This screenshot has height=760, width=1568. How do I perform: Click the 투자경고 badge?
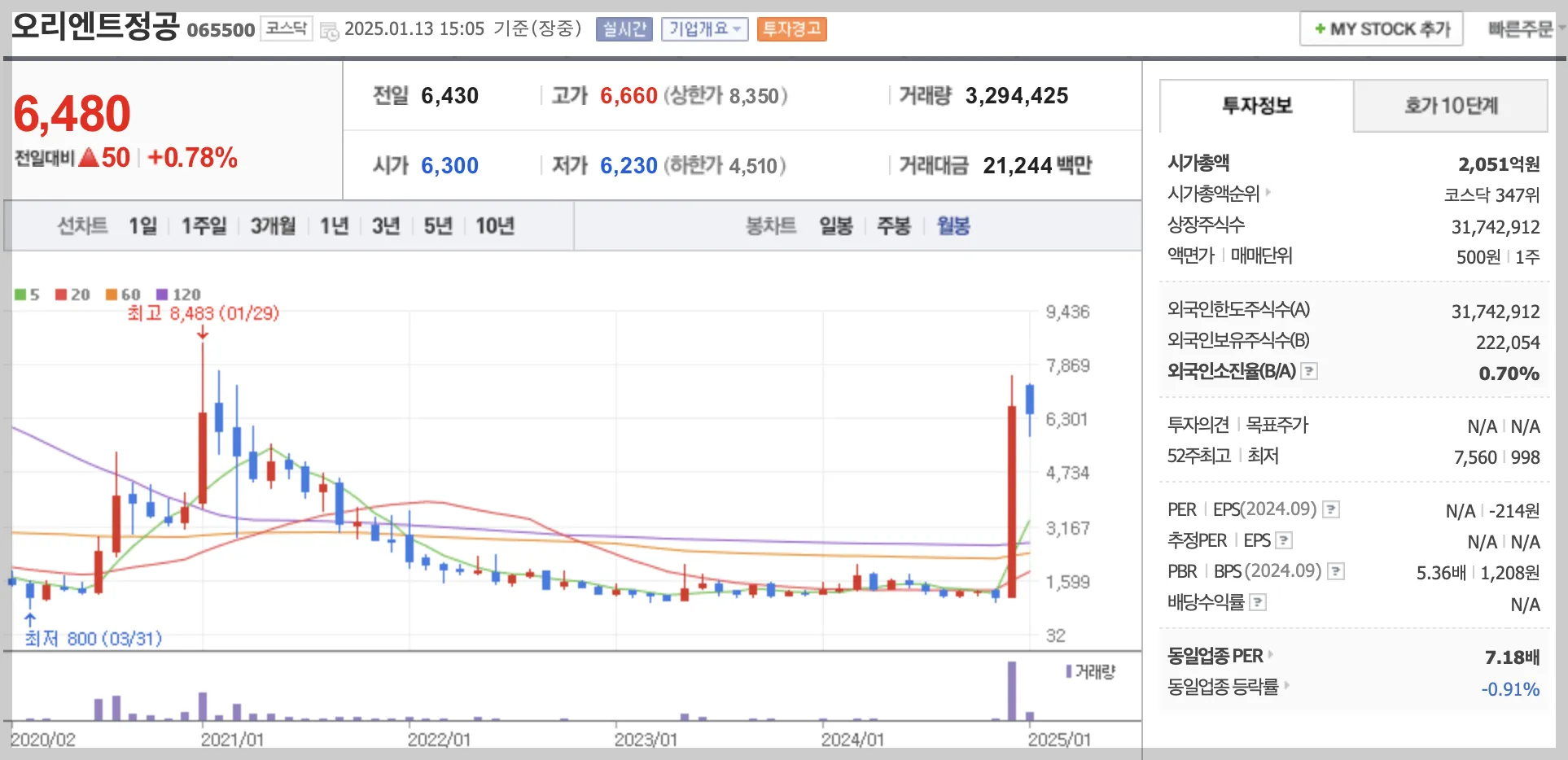pyautogui.click(x=791, y=29)
